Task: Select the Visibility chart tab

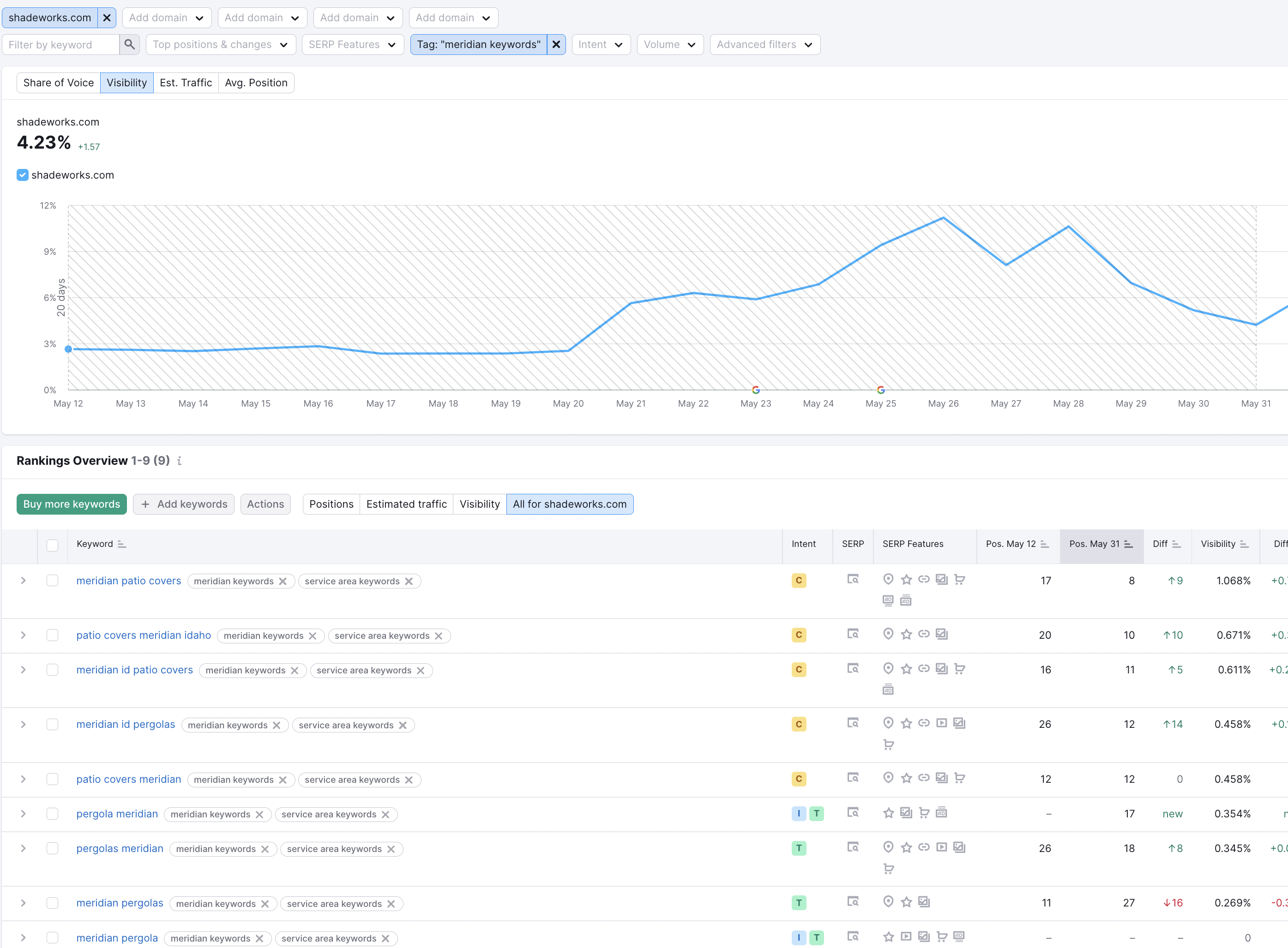Action: (x=127, y=83)
